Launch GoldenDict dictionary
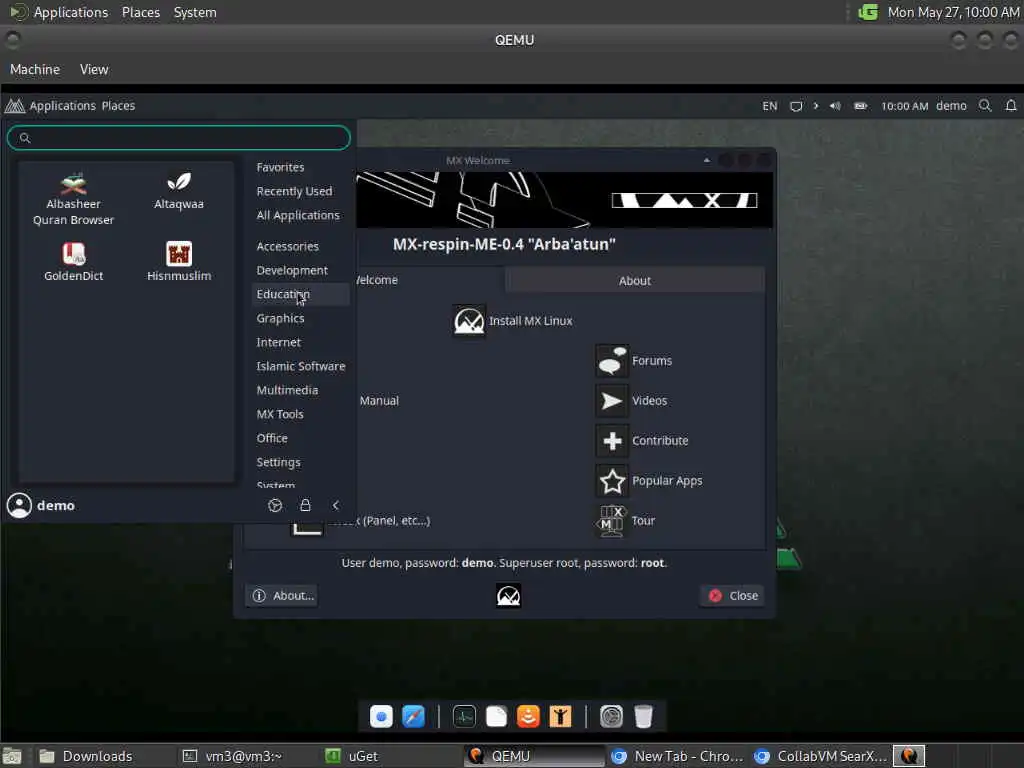This screenshot has height=768, width=1024. (73, 261)
